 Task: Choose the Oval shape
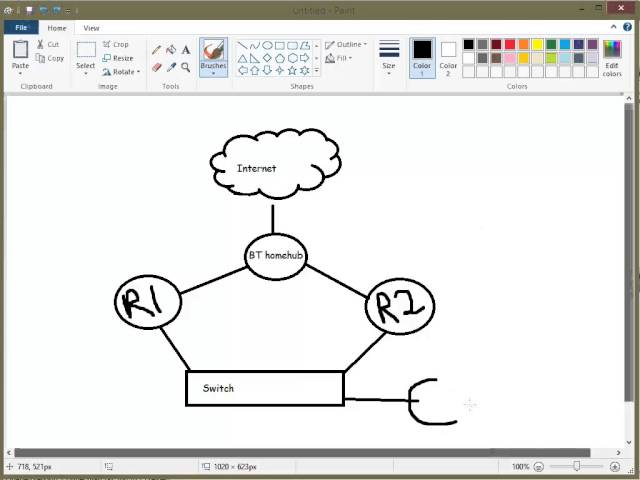click(x=267, y=45)
